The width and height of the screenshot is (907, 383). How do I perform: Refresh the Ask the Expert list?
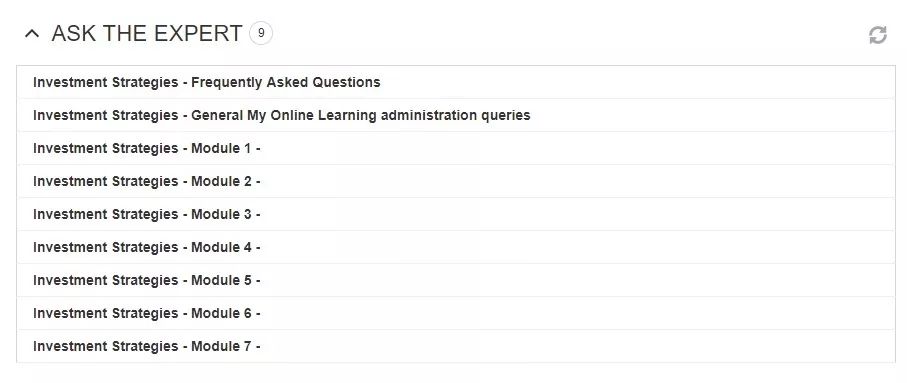click(x=877, y=35)
